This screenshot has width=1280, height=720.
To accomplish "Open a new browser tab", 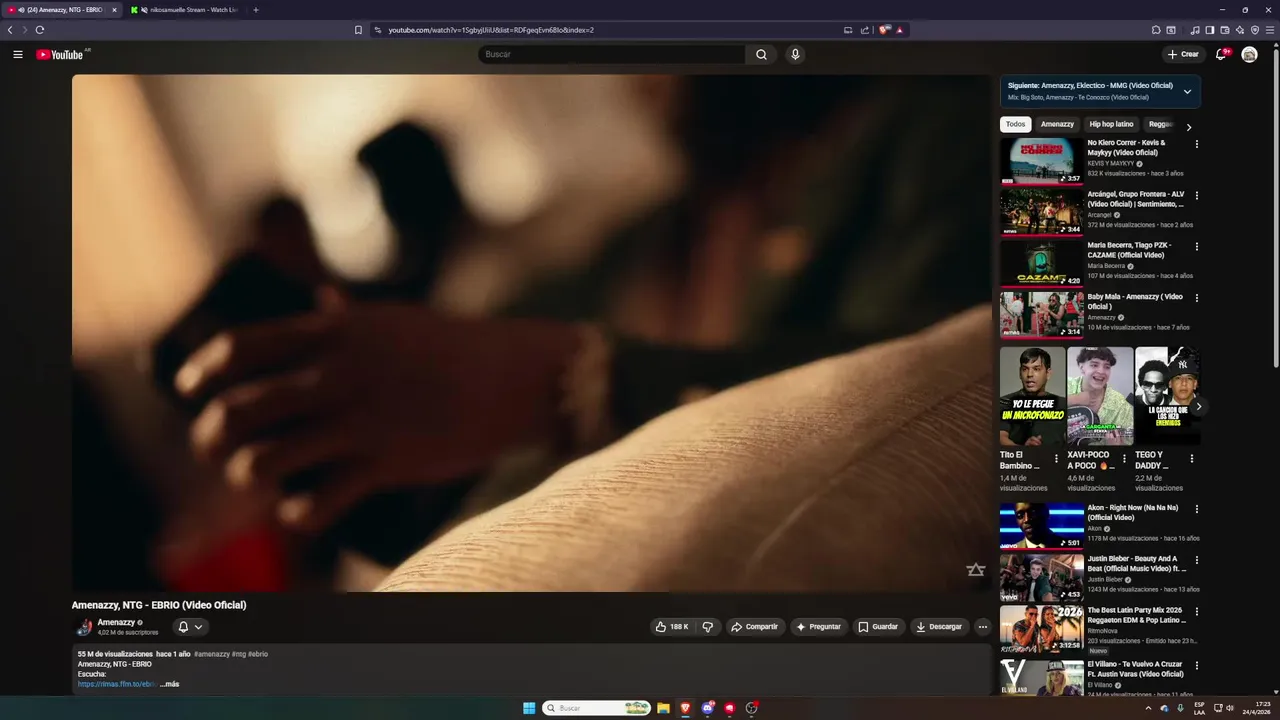I will coord(256,10).
